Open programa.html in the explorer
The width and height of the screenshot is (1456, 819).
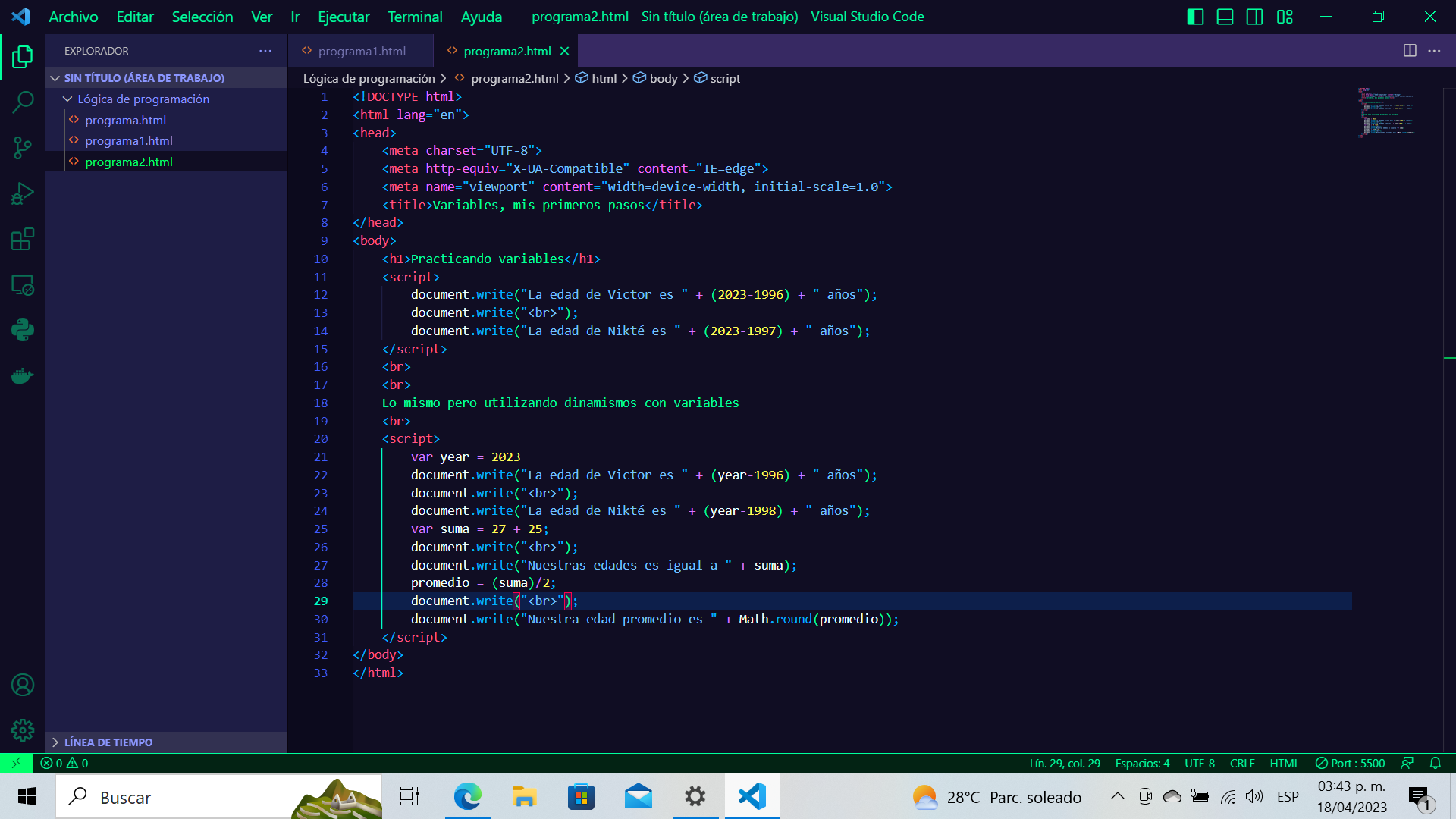tap(125, 120)
